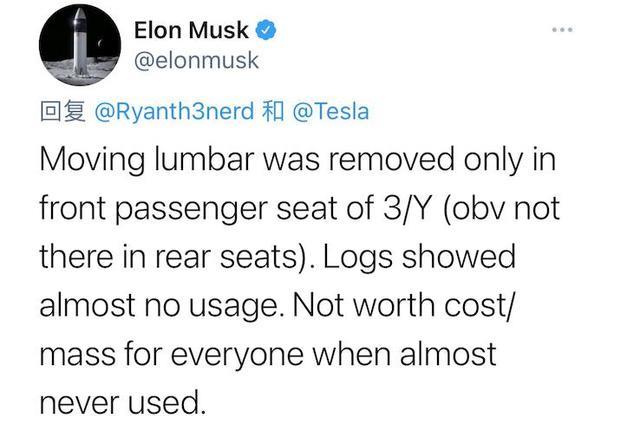Click the '3/Y' text in the tweet
This screenshot has height=431, width=640.
pyautogui.click(x=407, y=208)
